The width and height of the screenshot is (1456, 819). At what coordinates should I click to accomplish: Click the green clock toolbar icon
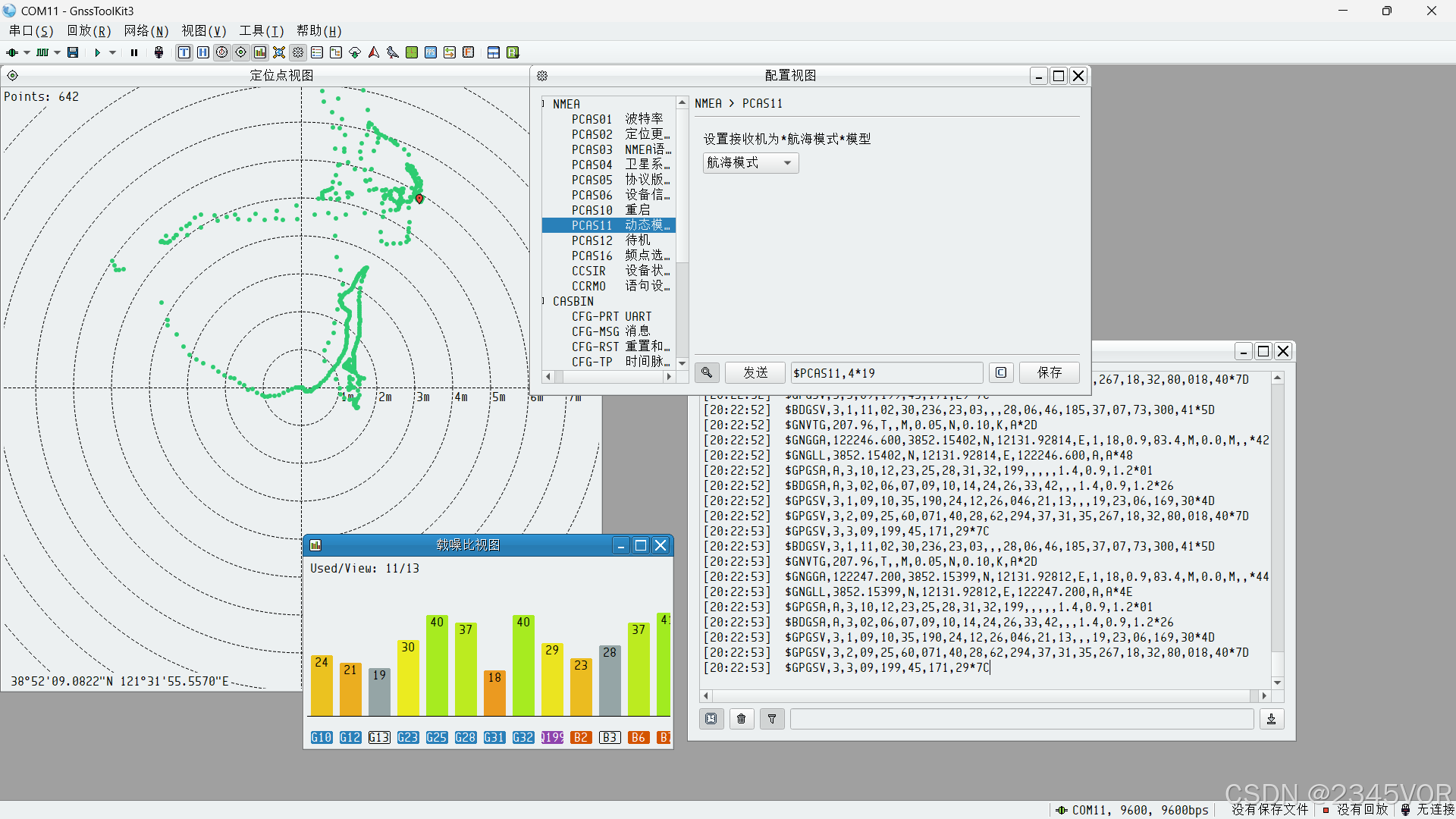point(412,52)
